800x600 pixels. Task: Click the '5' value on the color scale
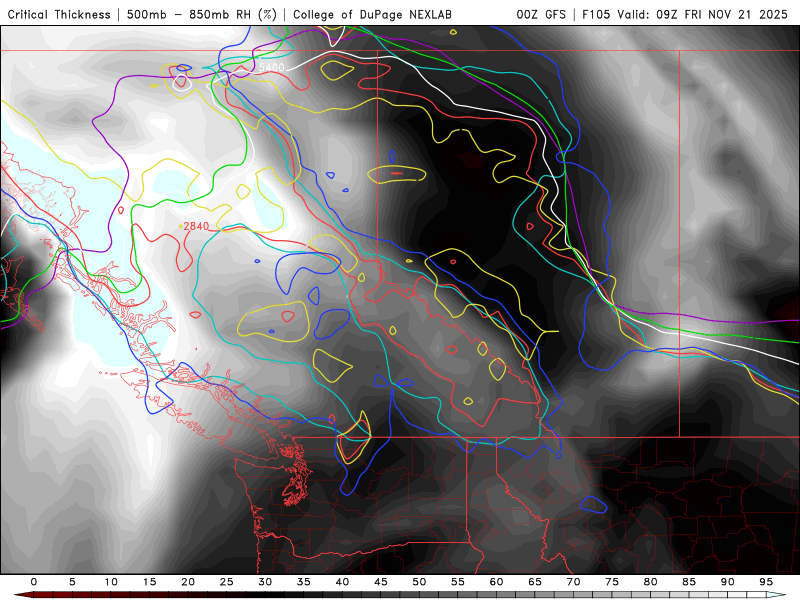click(72, 582)
